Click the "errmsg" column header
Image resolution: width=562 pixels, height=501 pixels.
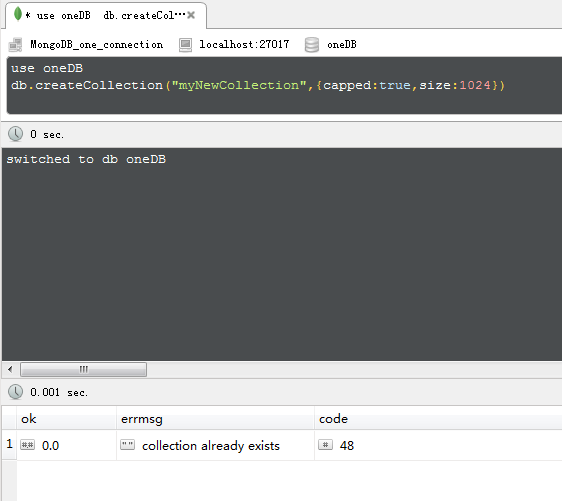point(215,419)
